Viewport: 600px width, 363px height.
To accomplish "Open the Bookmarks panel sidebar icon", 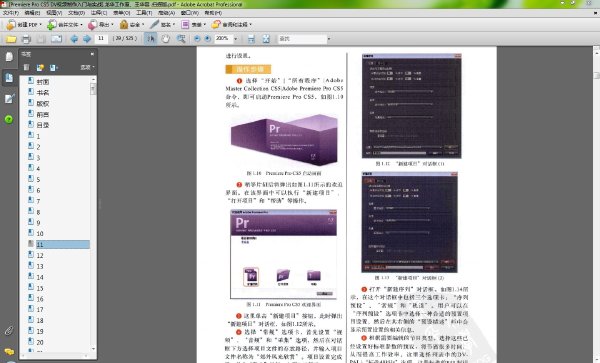I will 9,78.
